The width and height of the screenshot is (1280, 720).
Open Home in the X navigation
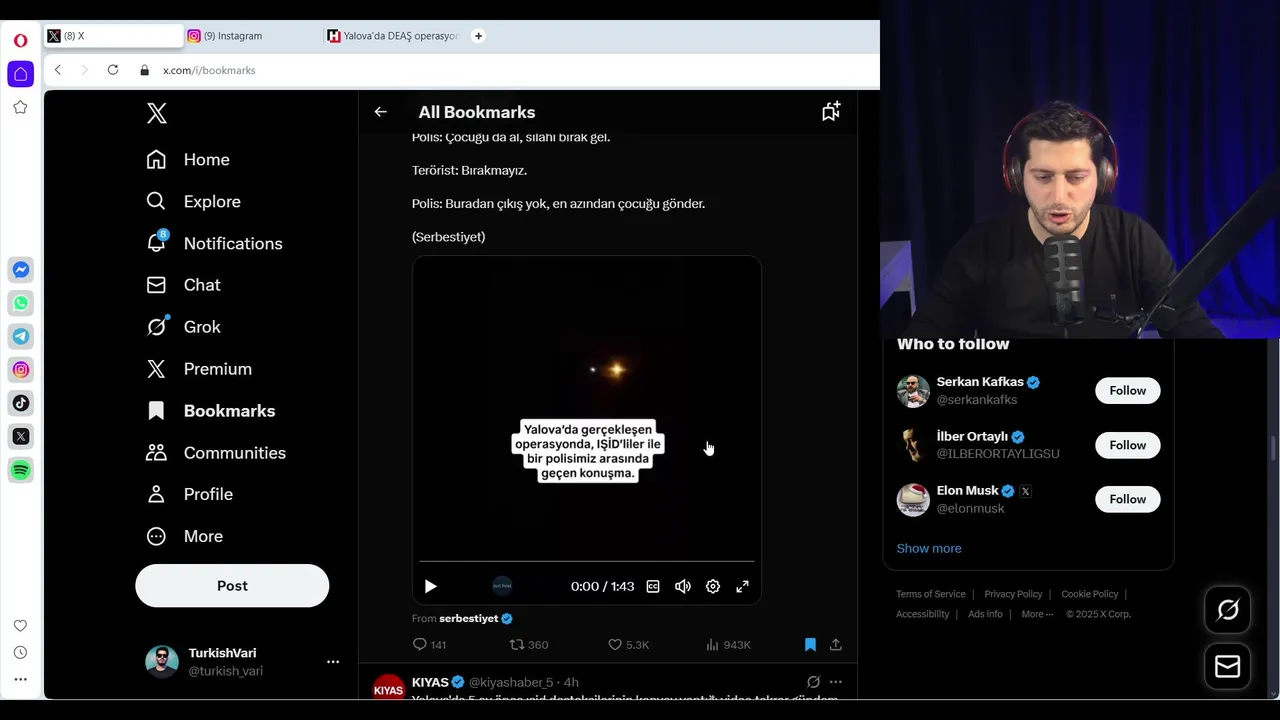[x=188, y=160]
